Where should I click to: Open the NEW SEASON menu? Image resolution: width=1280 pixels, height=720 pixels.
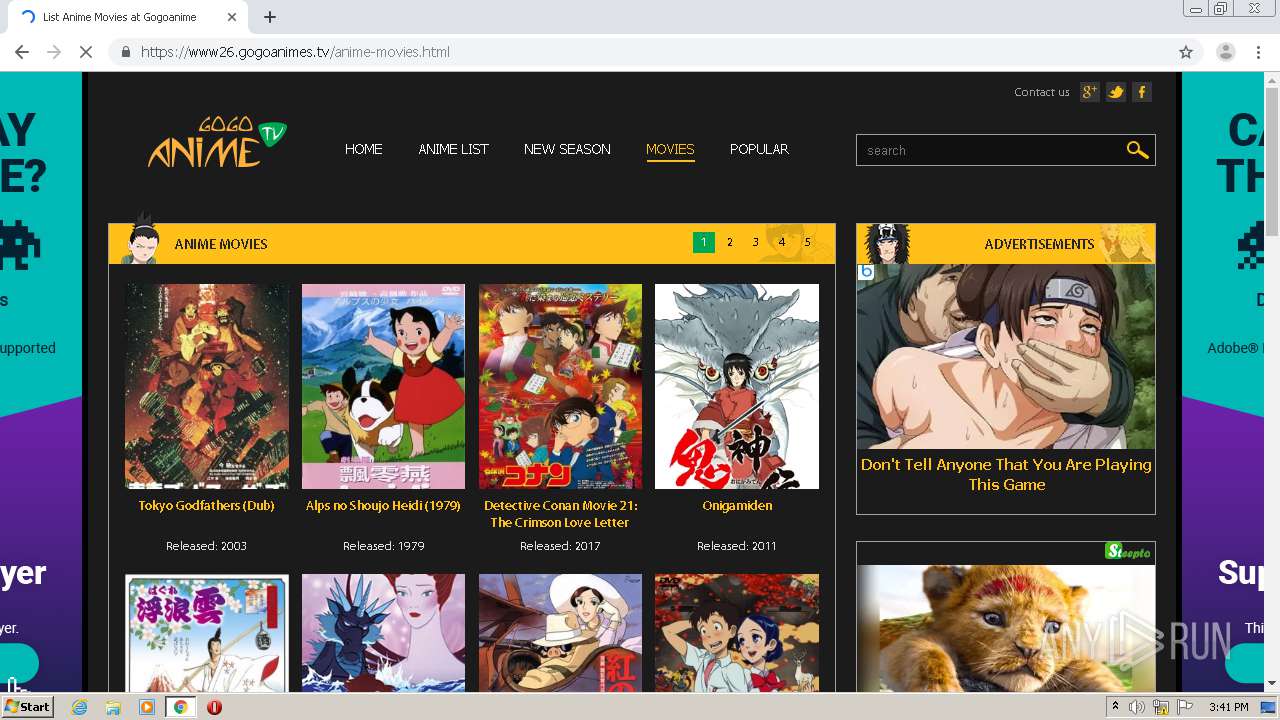click(567, 149)
